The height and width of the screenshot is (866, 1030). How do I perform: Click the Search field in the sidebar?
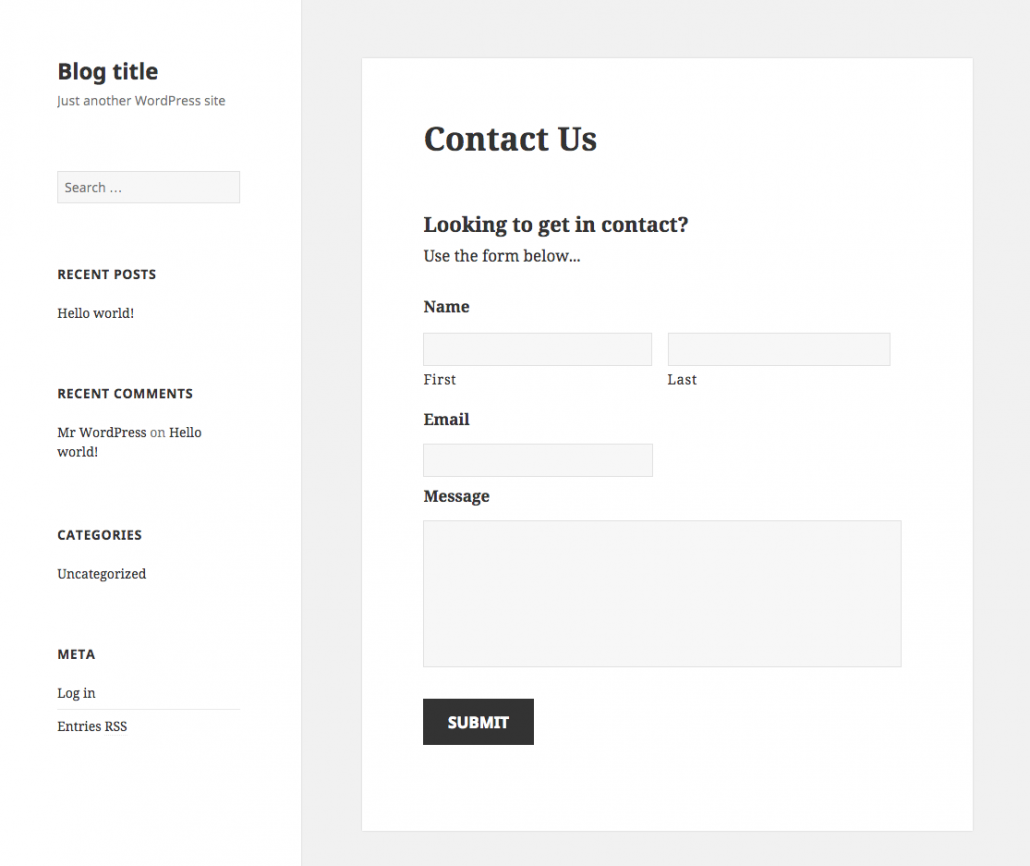(x=148, y=187)
